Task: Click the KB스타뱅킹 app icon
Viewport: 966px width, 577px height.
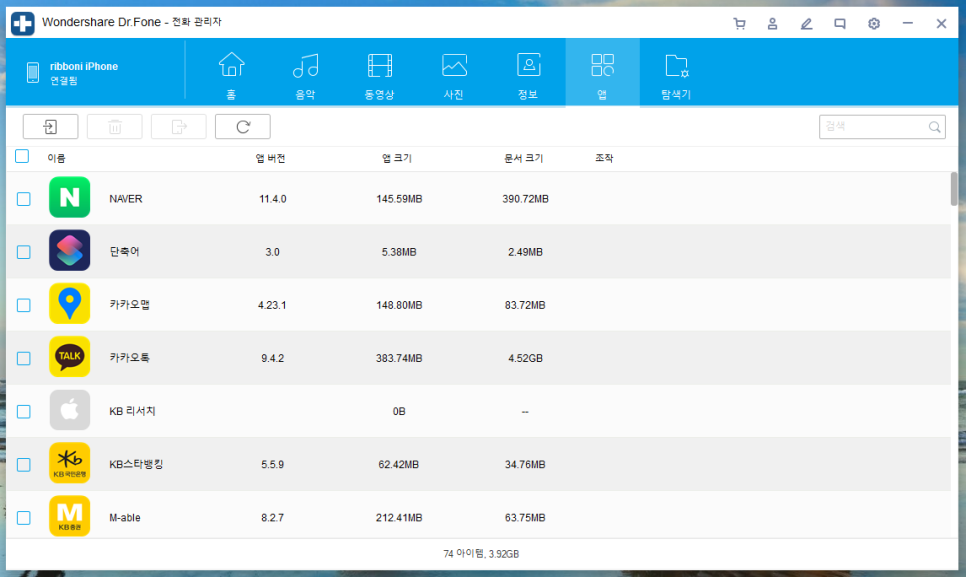Action: (x=70, y=463)
